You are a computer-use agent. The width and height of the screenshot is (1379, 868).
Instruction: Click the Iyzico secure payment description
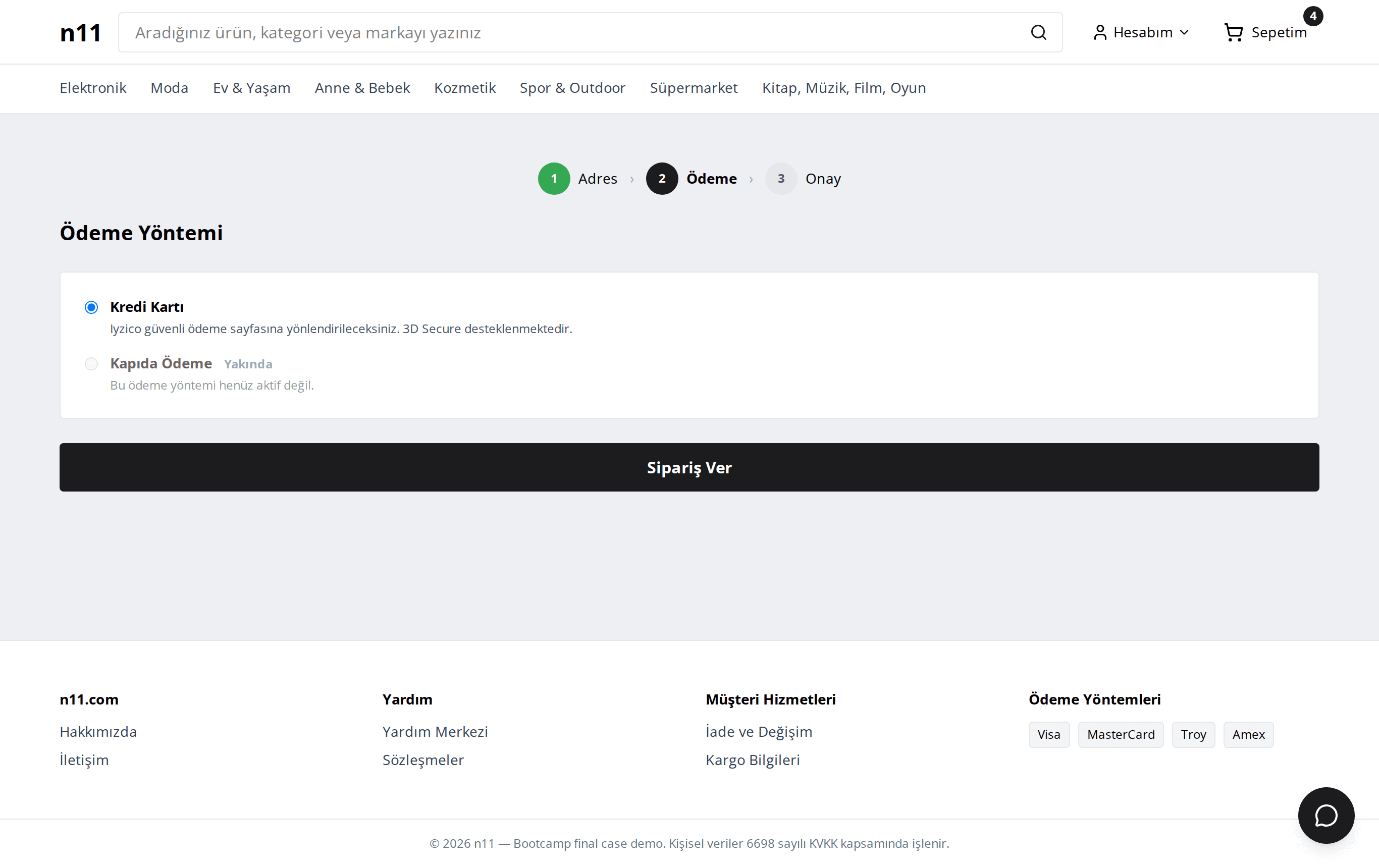341,329
